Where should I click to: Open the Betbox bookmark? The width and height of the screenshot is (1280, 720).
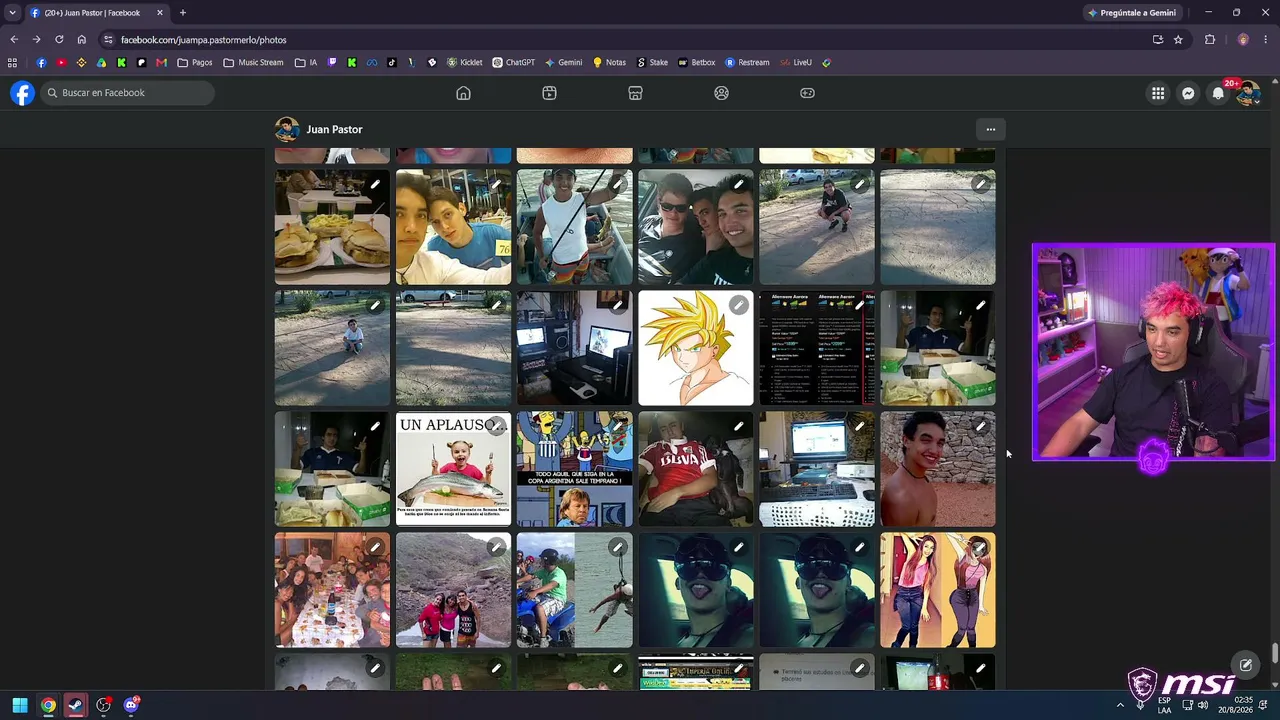coord(697,62)
